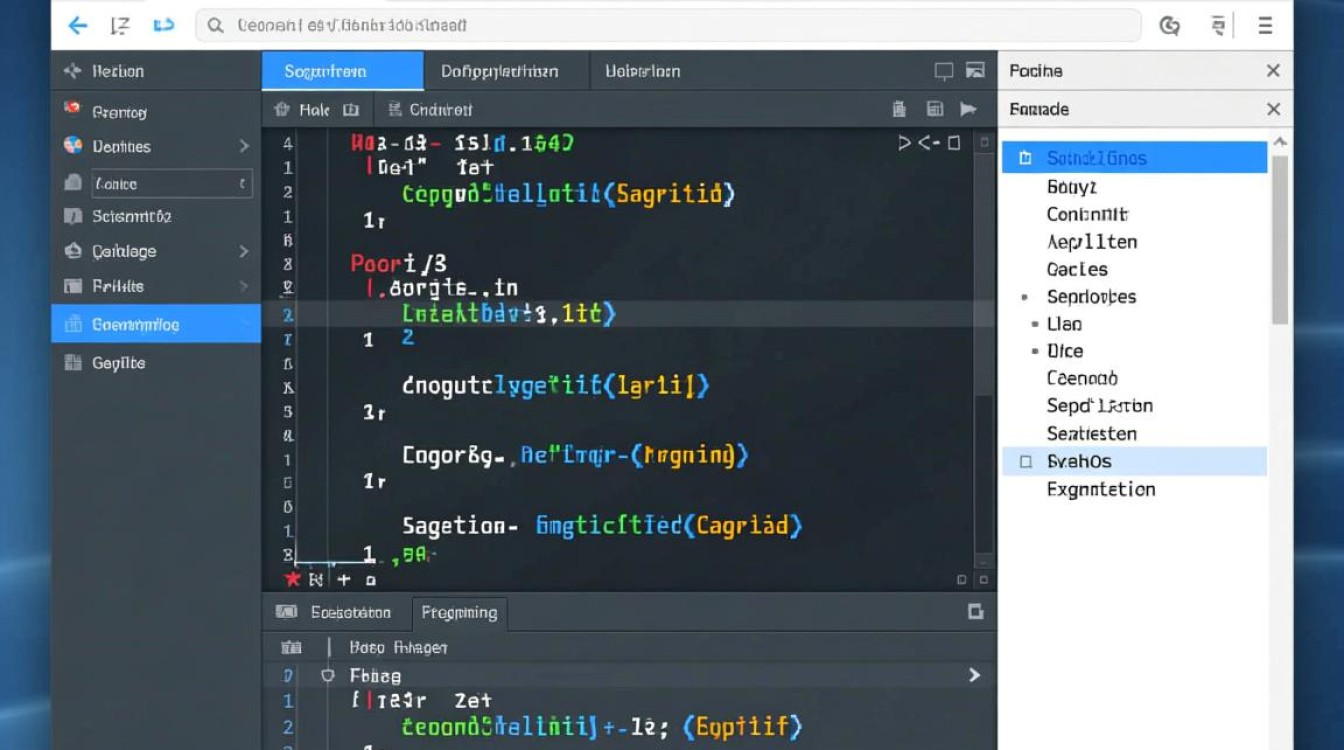Click the circular refresh icon at top right
This screenshot has width=1344, height=750.
(x=1169, y=26)
